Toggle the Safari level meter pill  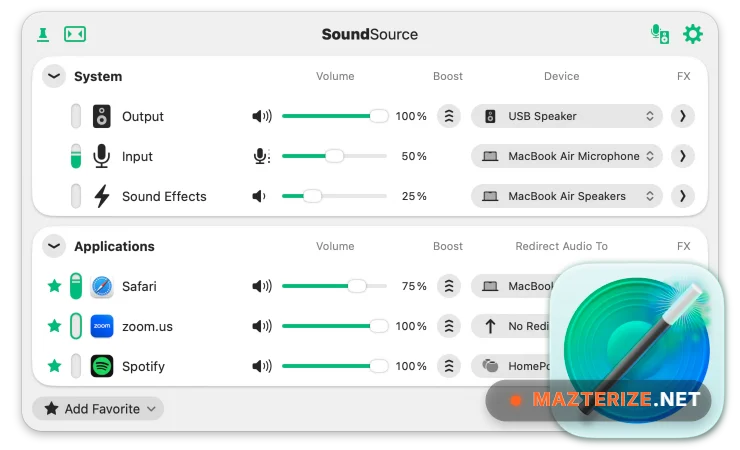pos(76,286)
